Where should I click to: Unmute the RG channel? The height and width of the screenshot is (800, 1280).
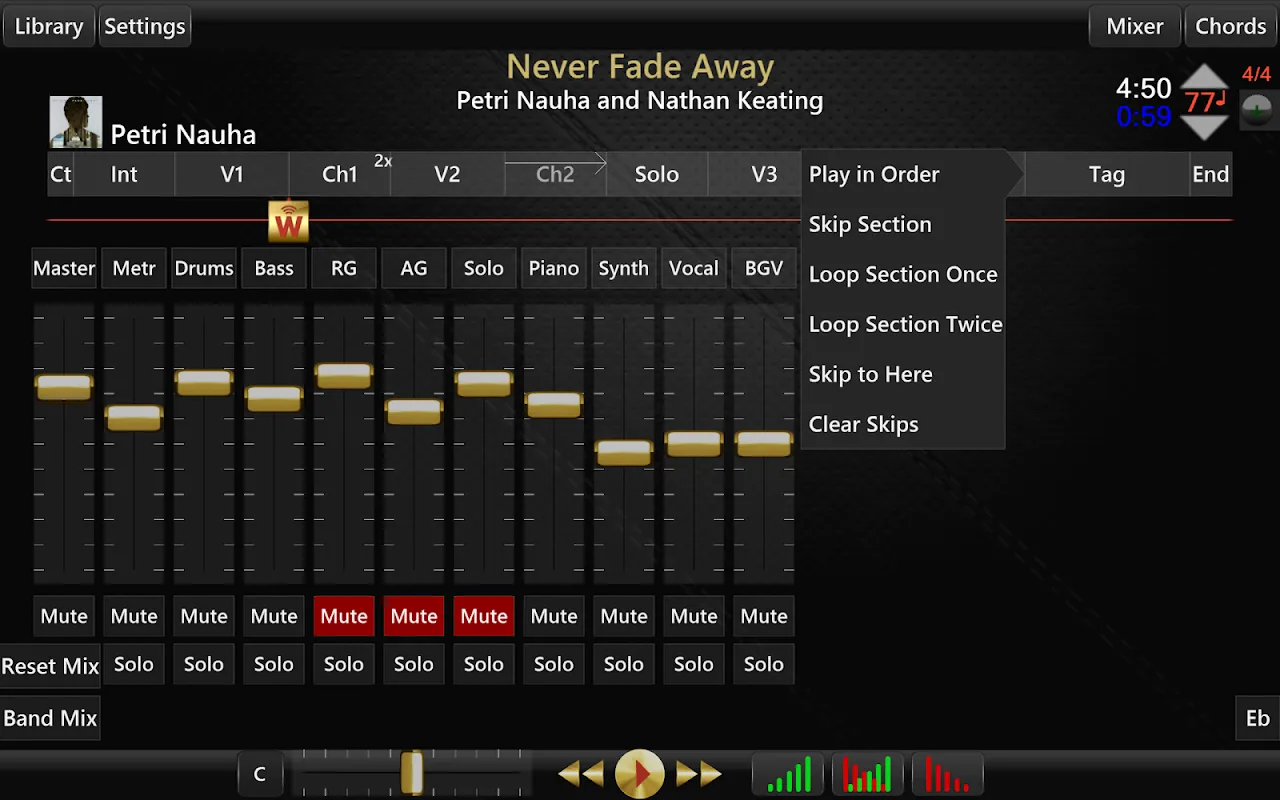click(x=344, y=617)
